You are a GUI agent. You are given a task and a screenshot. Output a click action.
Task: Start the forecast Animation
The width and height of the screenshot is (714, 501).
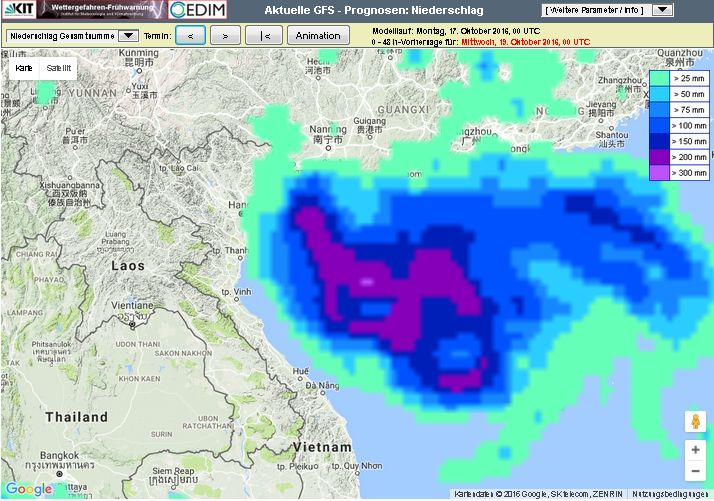[318, 35]
